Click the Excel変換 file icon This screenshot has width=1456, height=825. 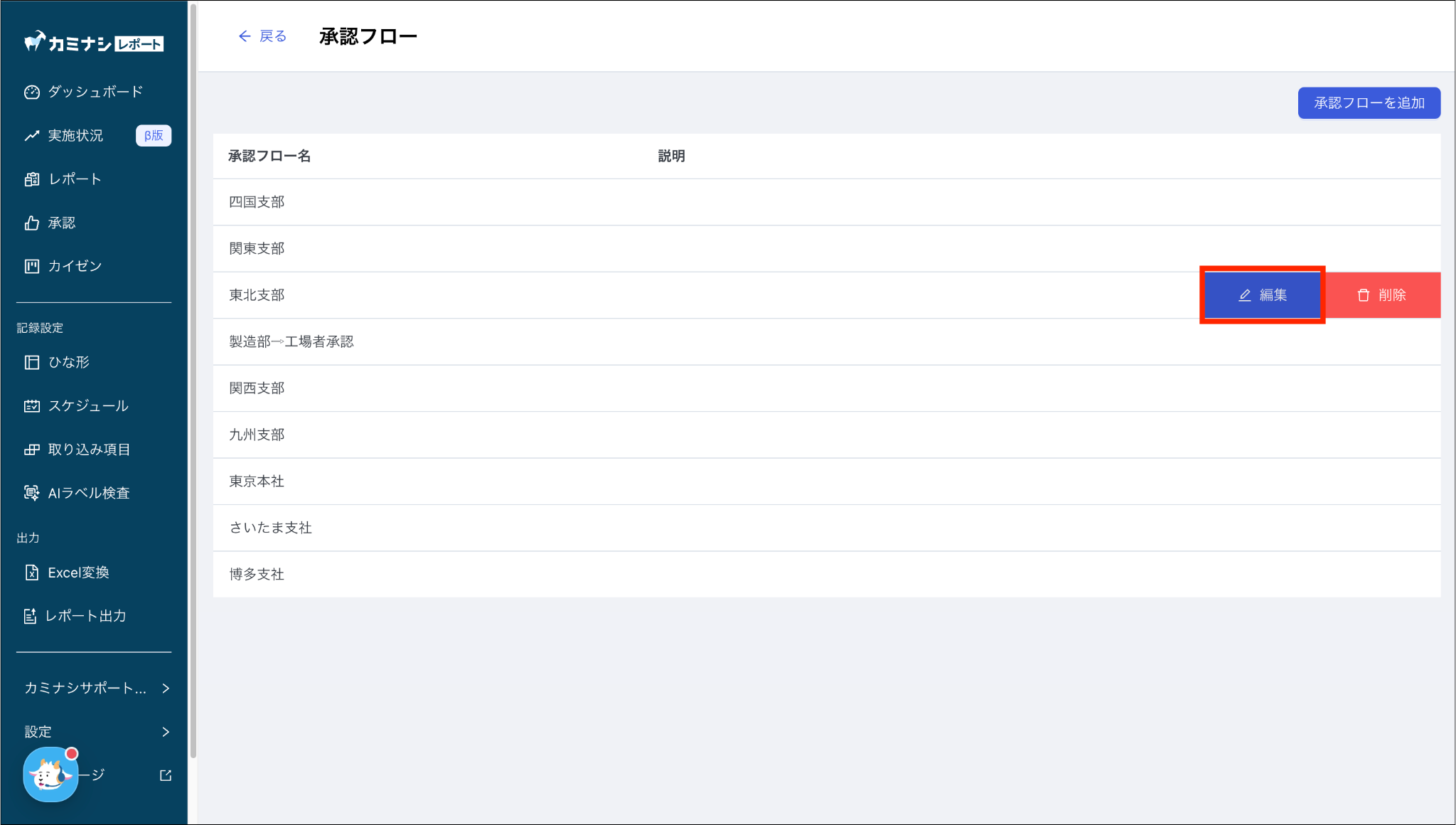point(31,573)
